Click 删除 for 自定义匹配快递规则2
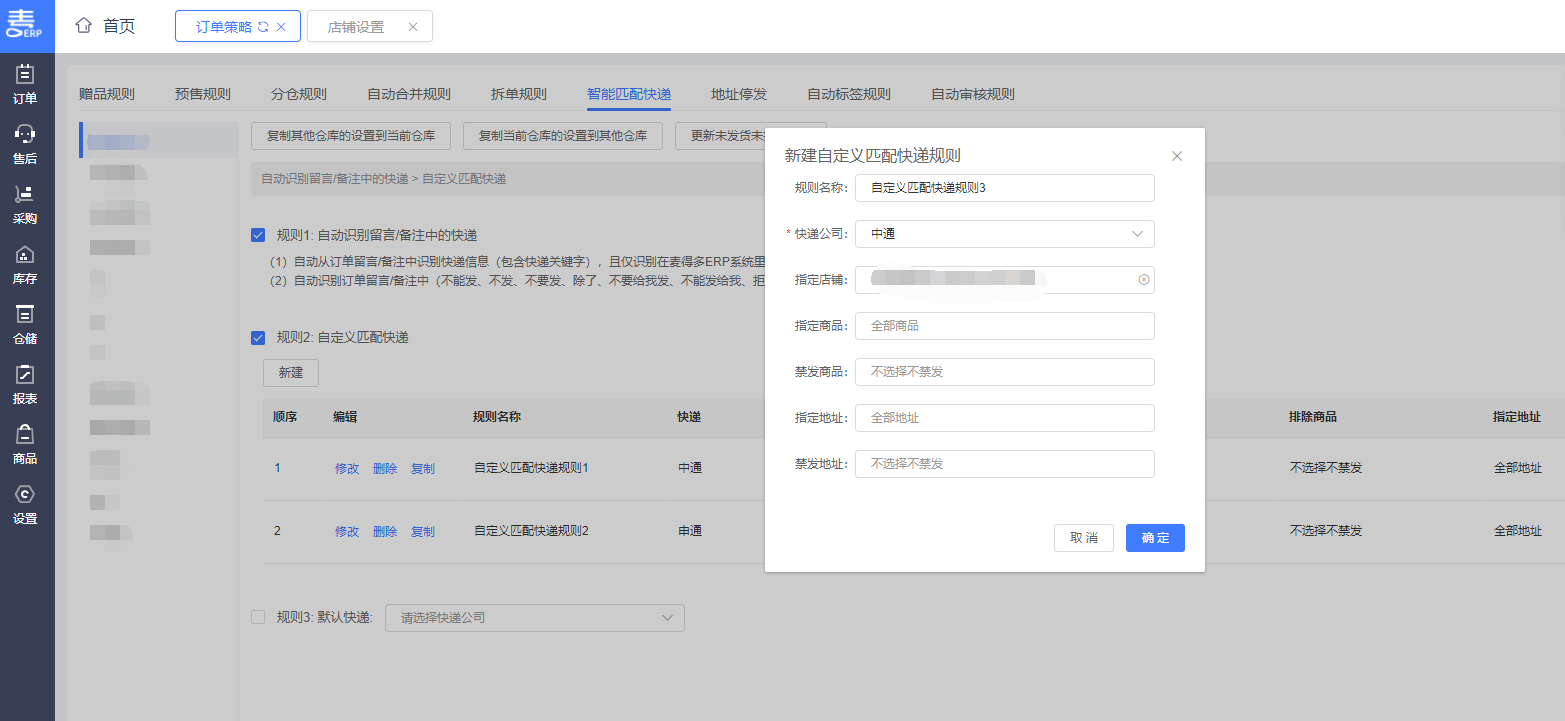 click(x=385, y=531)
